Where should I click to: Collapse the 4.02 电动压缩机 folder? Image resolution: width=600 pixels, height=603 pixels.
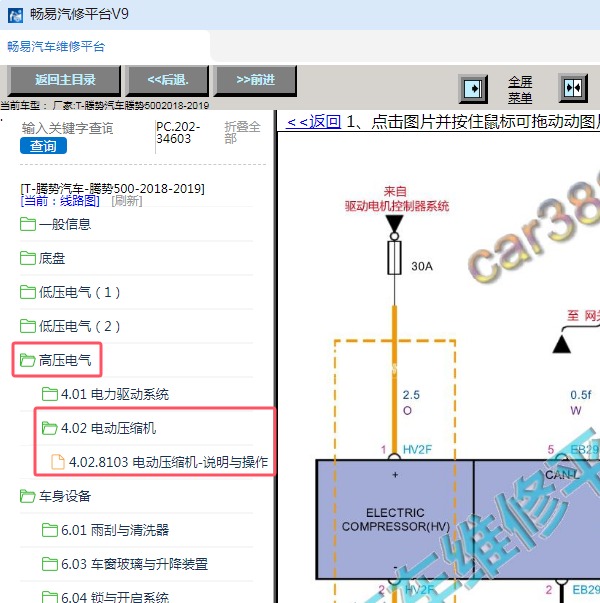[x=108, y=428]
